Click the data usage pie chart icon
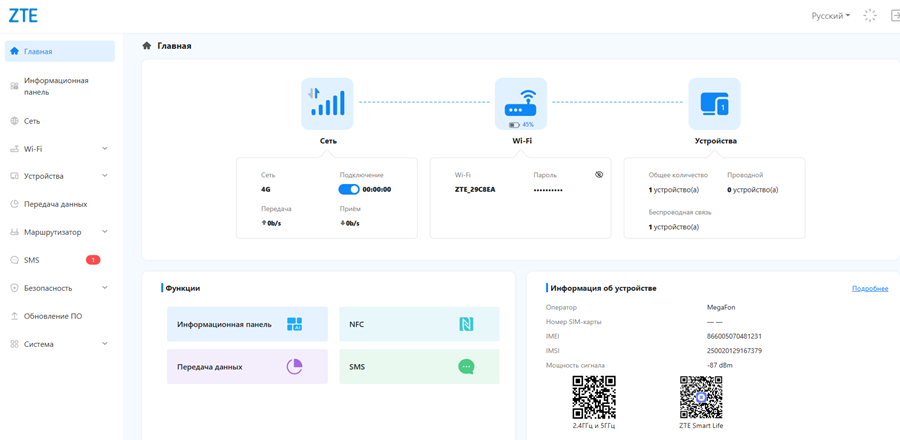900x440 pixels. click(x=294, y=367)
